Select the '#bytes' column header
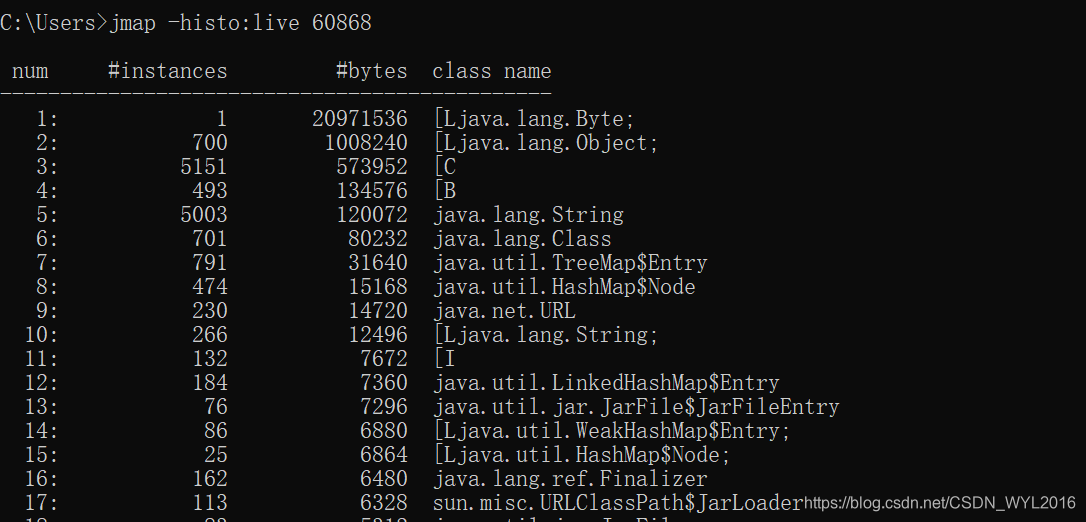 (x=372, y=71)
